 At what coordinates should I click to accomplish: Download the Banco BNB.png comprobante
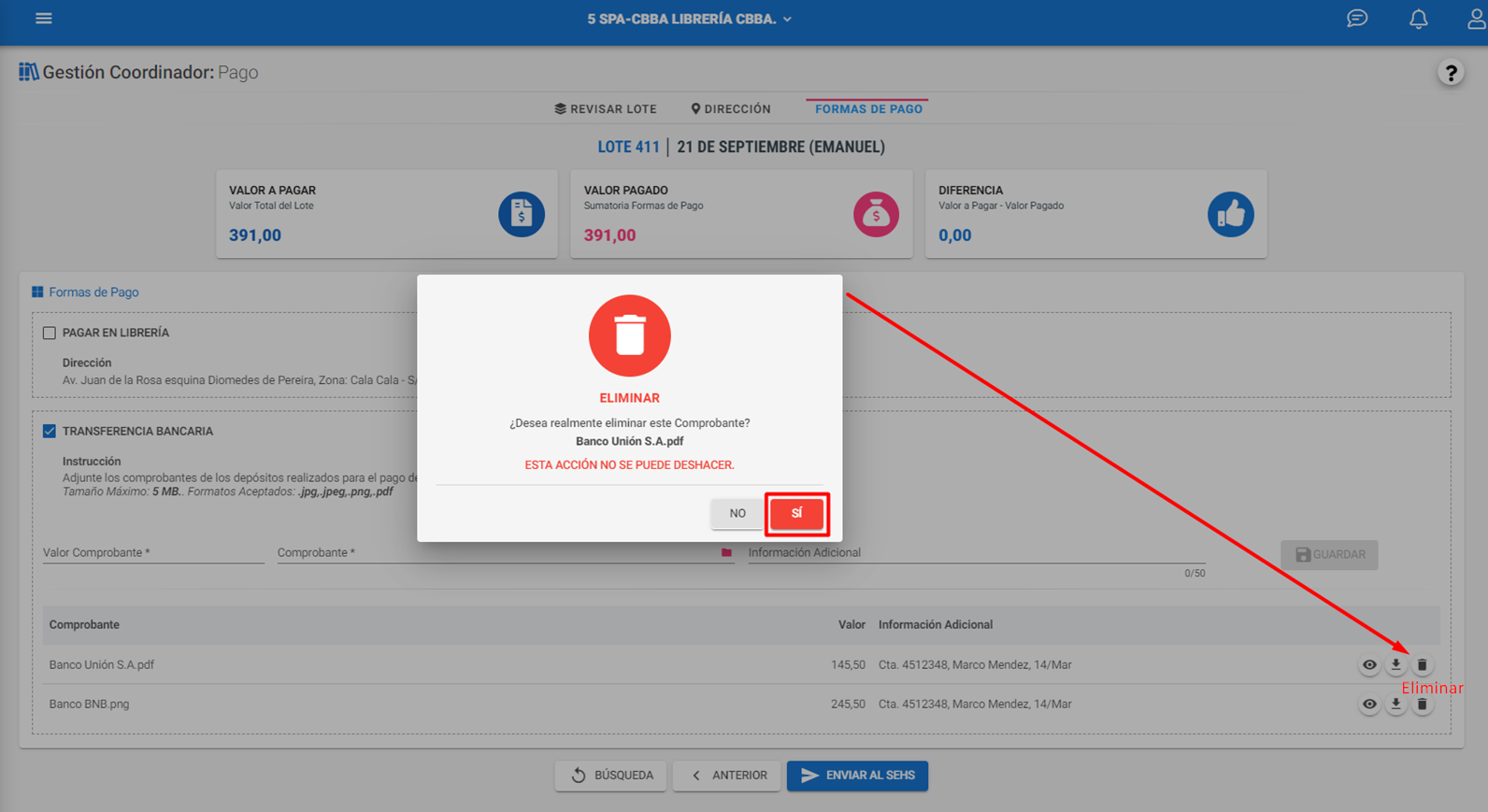(x=1395, y=705)
